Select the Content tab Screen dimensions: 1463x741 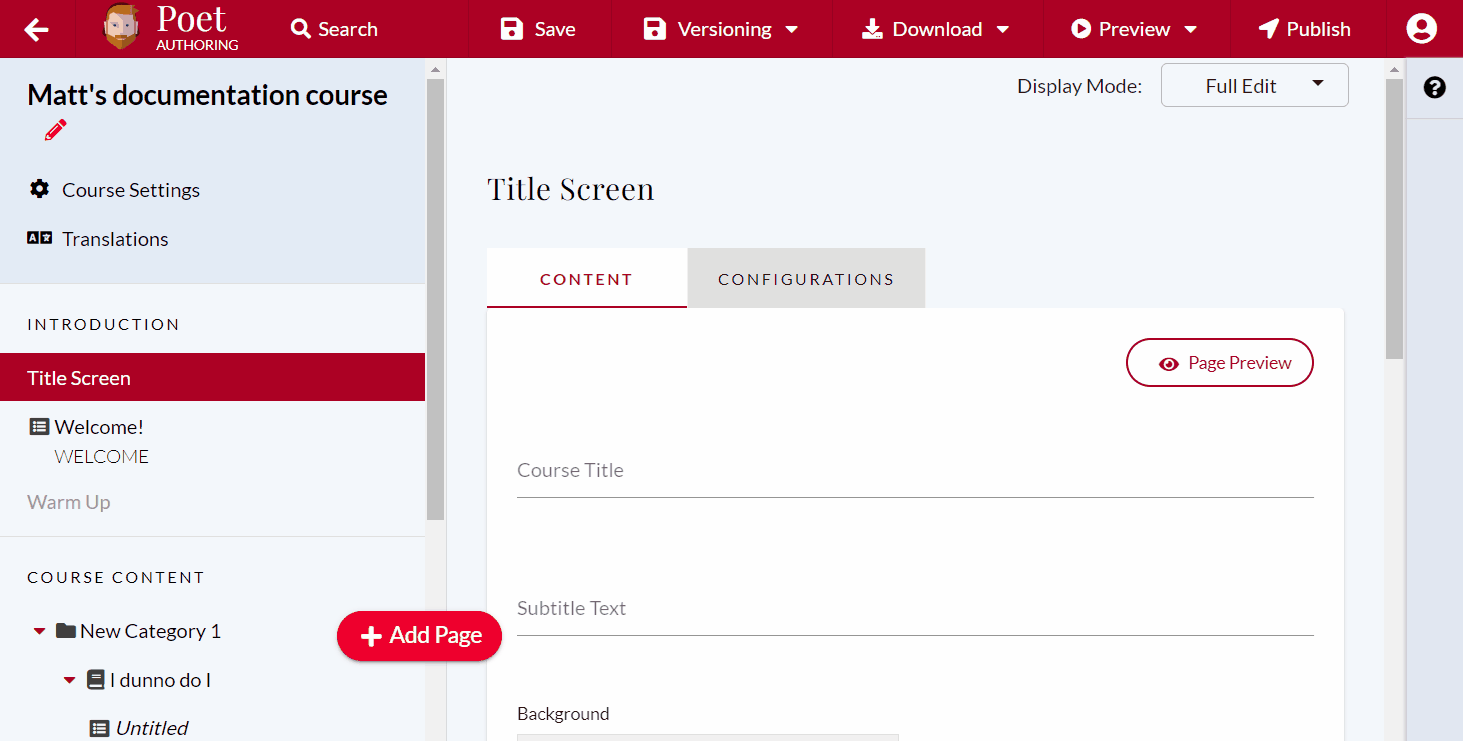(585, 278)
